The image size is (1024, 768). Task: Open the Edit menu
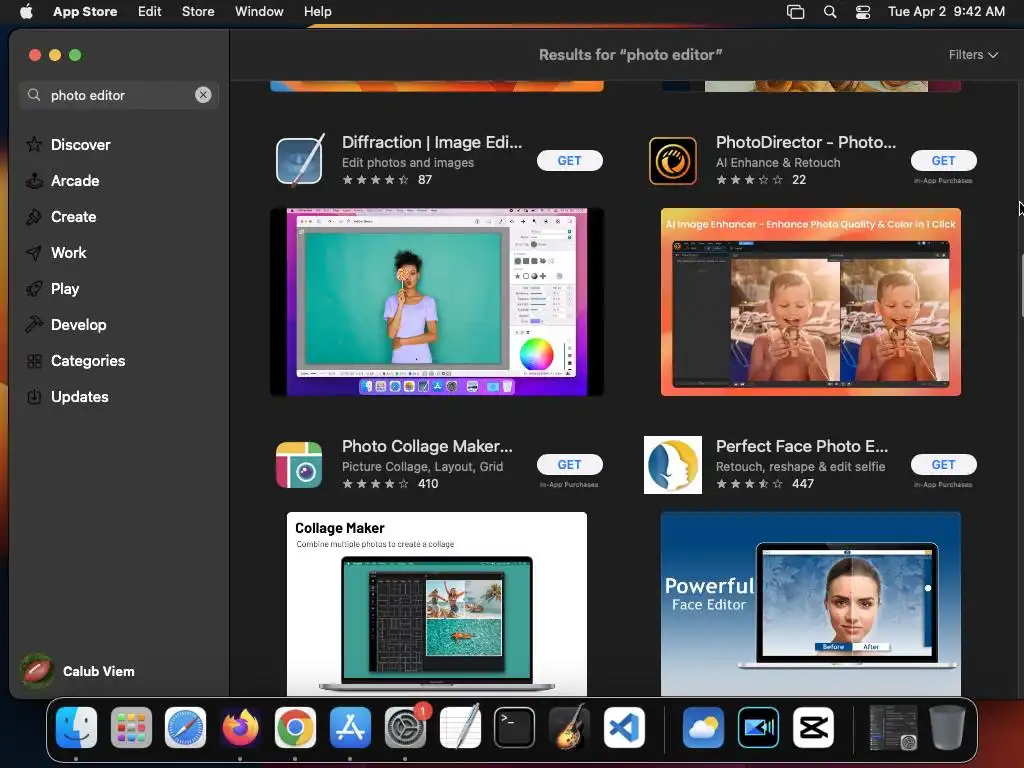coord(150,11)
